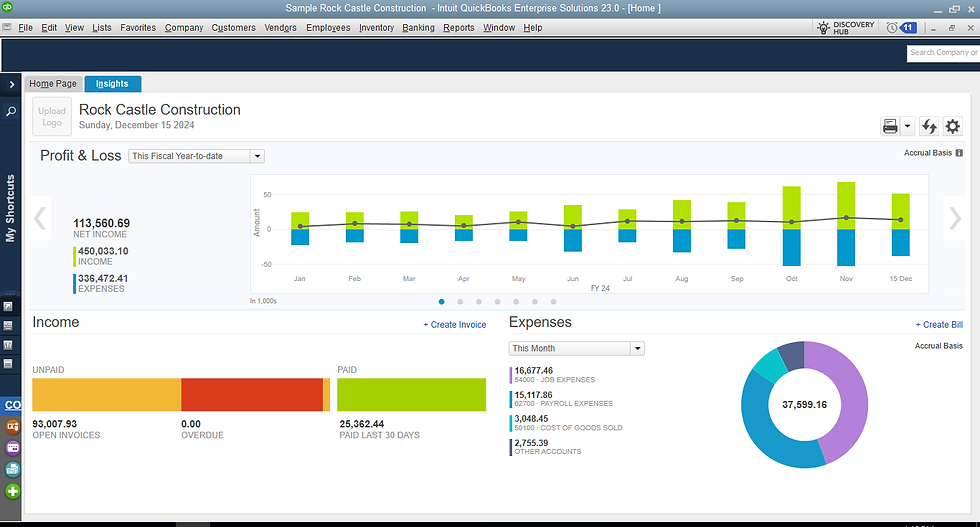Open the This Fiscal Year-to-date period dropdown
The width and height of the screenshot is (980, 527).
tap(196, 156)
